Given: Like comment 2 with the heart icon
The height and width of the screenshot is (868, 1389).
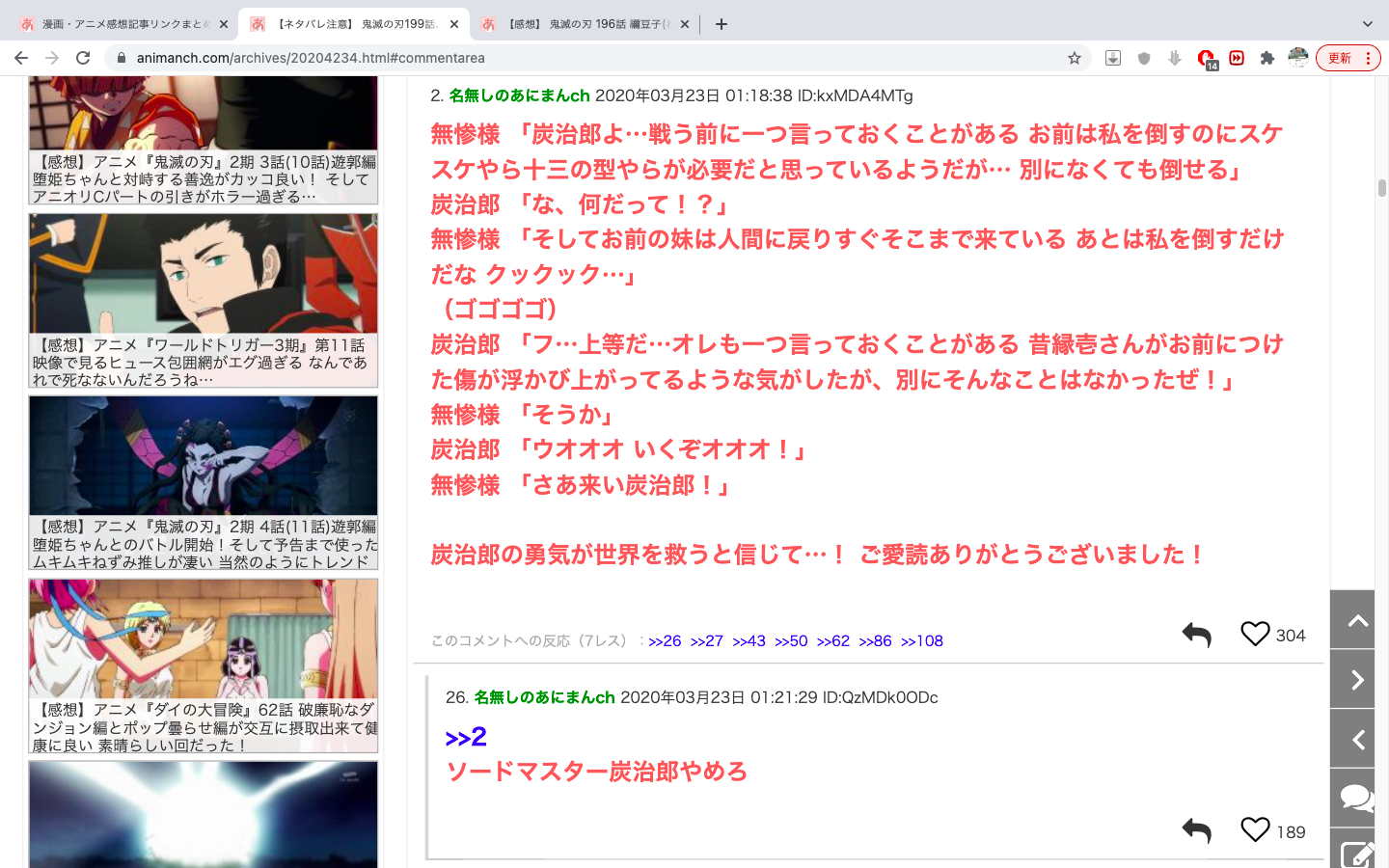Looking at the screenshot, I should [1254, 634].
